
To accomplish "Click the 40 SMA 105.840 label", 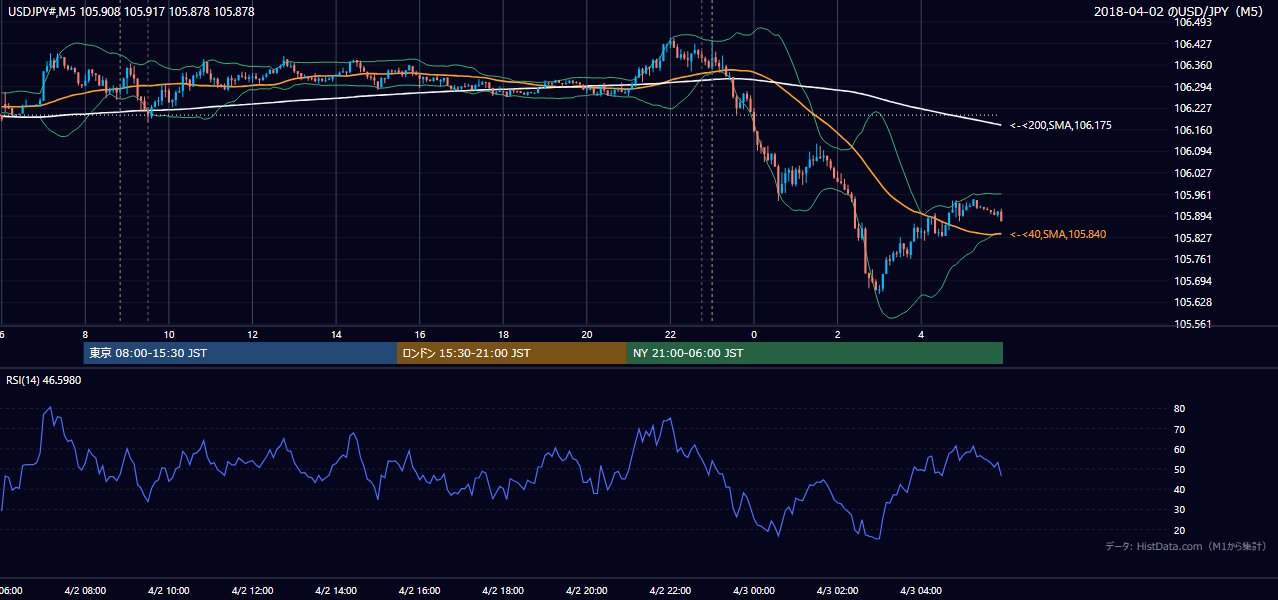I will pos(1058,234).
